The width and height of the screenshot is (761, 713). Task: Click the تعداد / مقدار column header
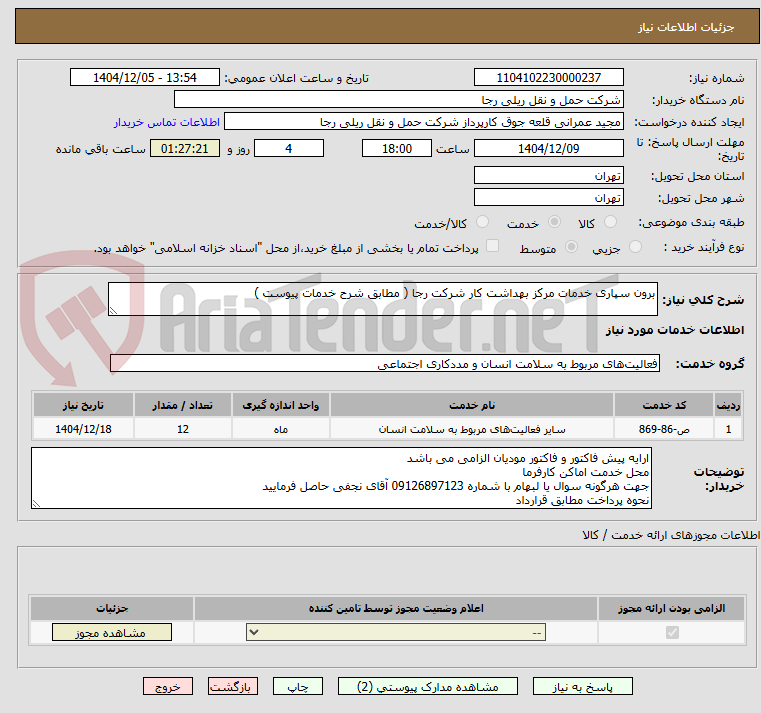(x=182, y=405)
